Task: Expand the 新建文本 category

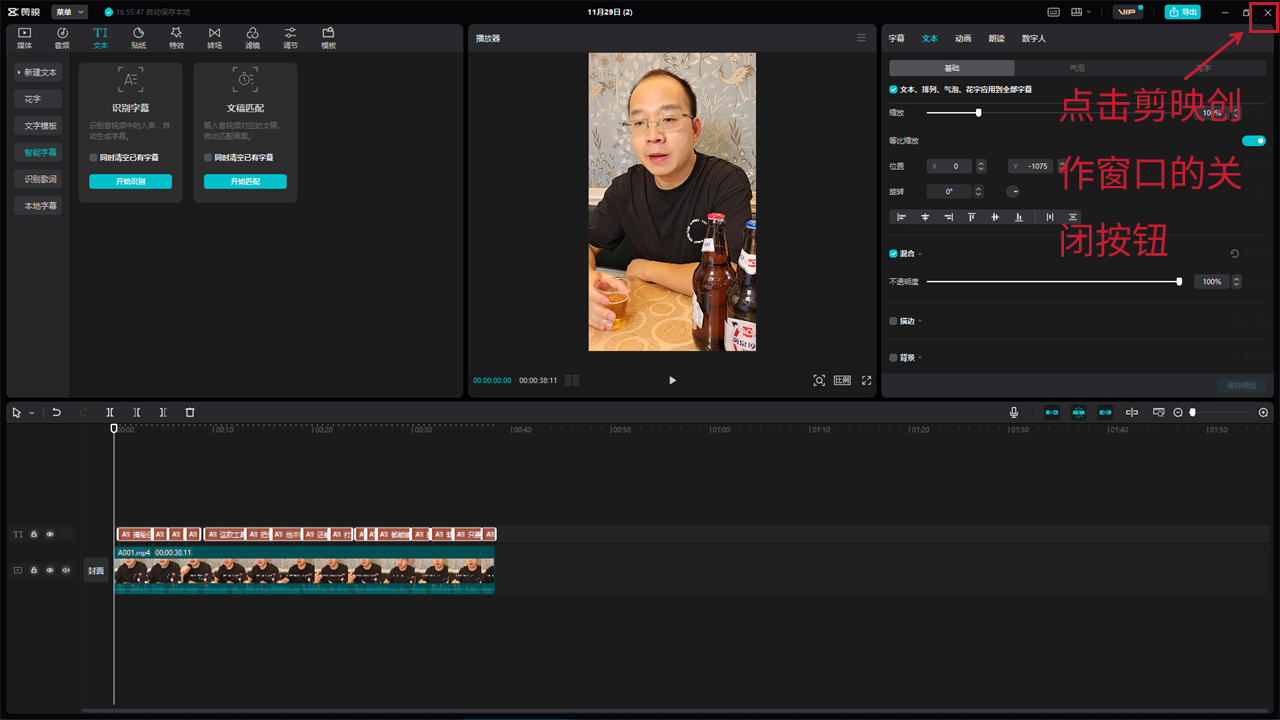Action: click(x=38, y=72)
